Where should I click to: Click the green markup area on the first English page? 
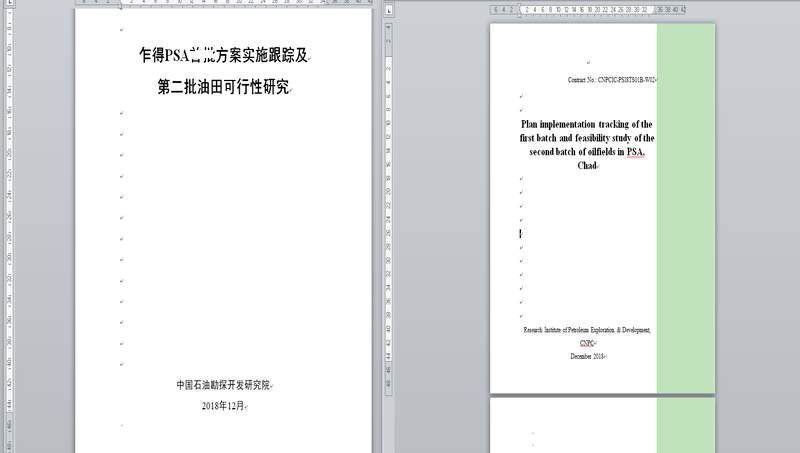point(685,200)
